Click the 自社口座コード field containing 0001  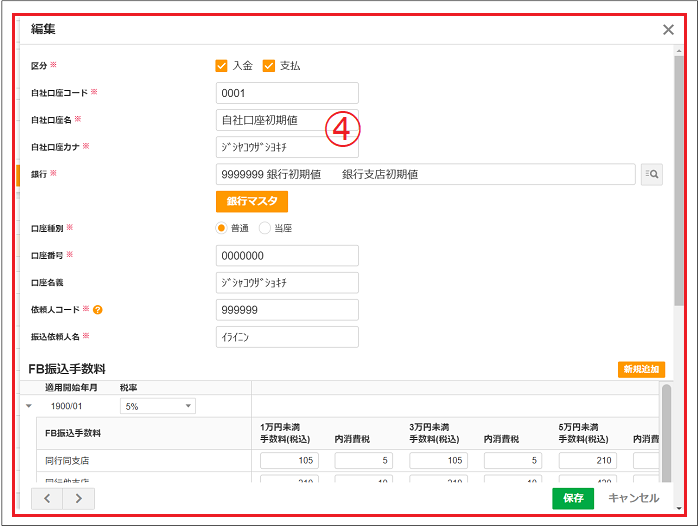coord(287,93)
